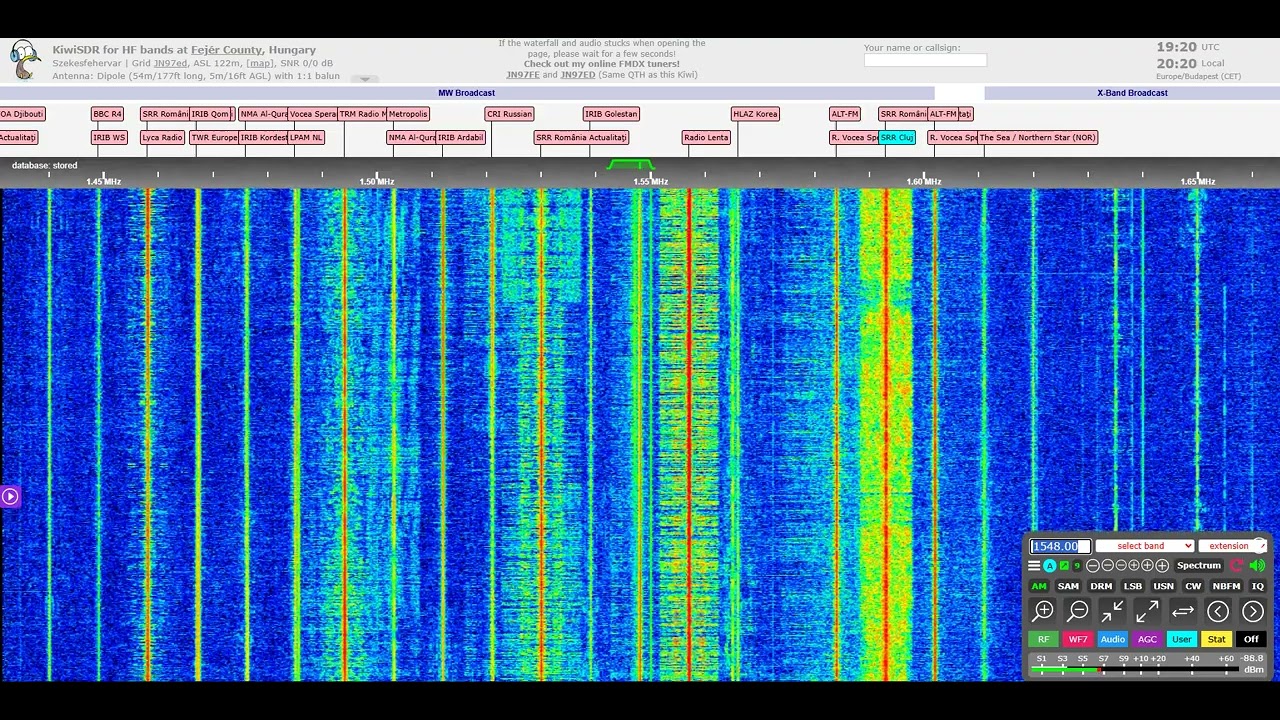Select SAM demodulation mode
1280x720 pixels.
tap(1068, 586)
